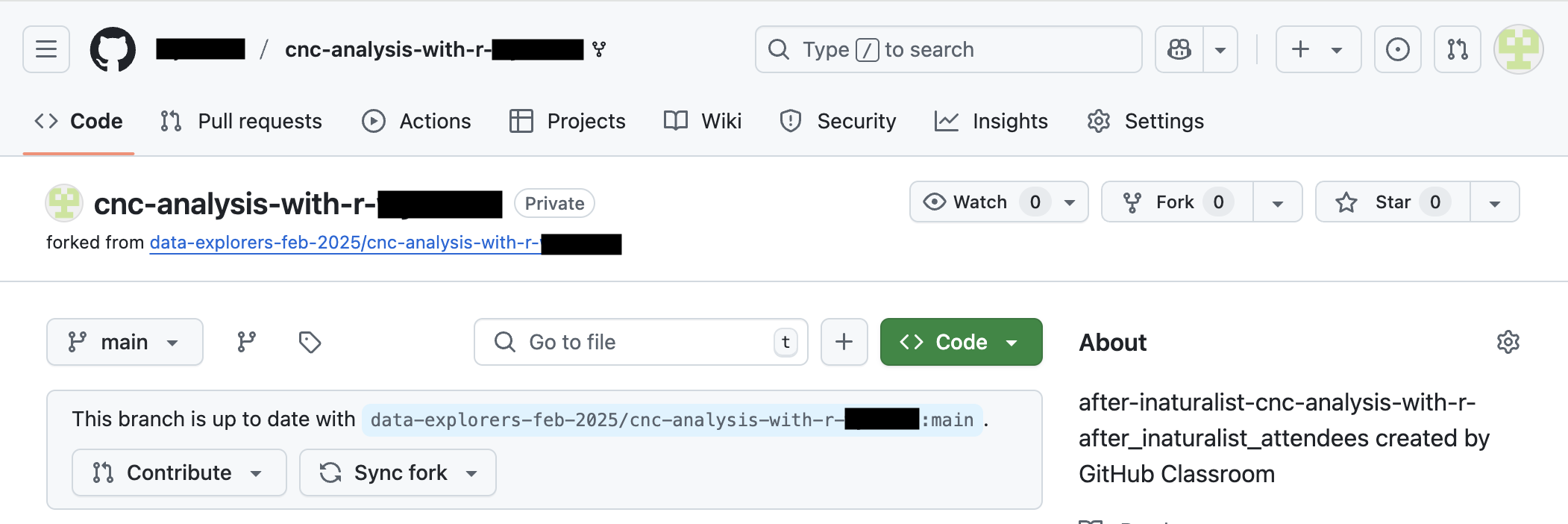Open the green Code dropdown

pos(961,342)
